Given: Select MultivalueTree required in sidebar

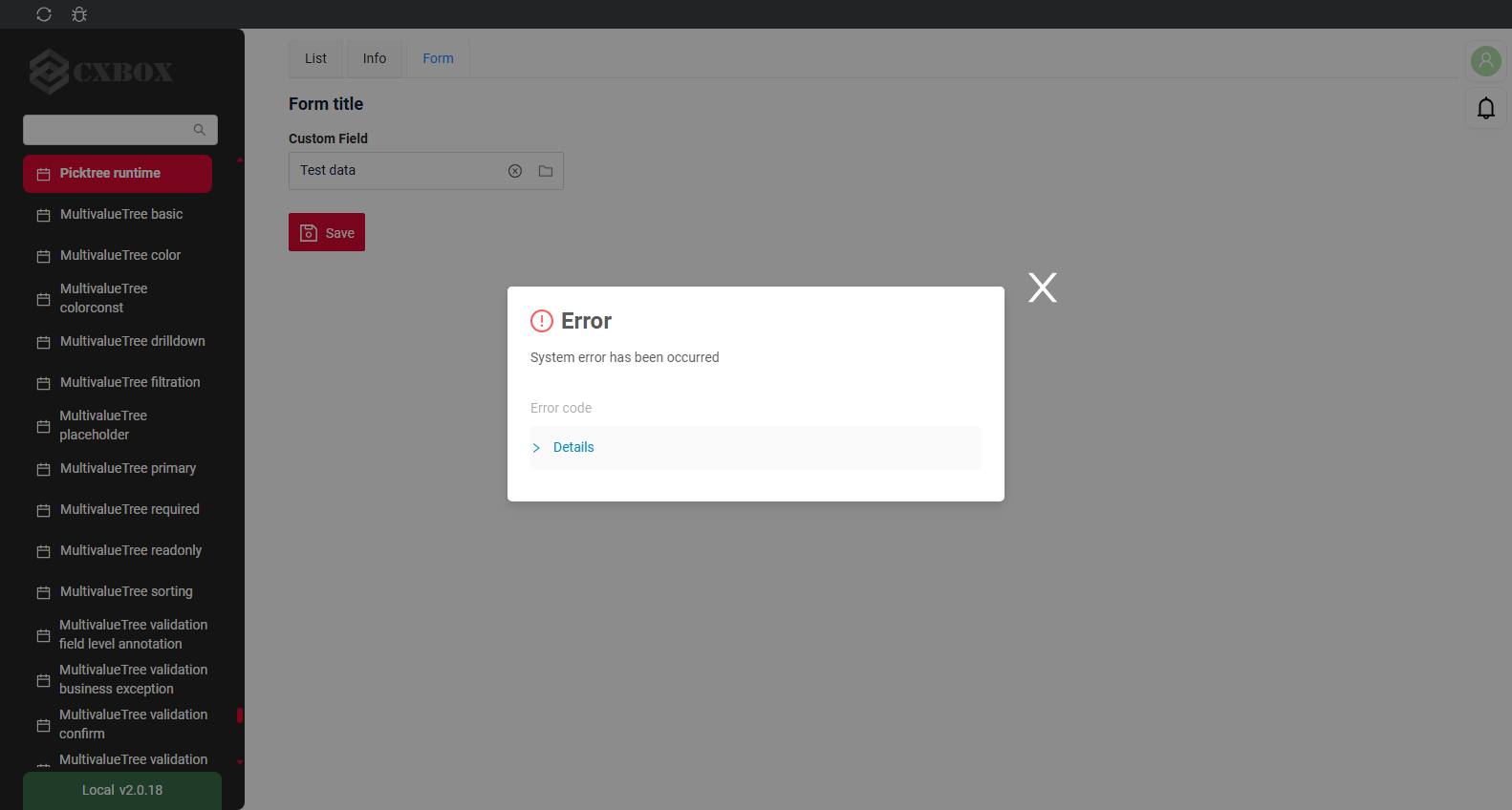Looking at the screenshot, I should 118,509.
